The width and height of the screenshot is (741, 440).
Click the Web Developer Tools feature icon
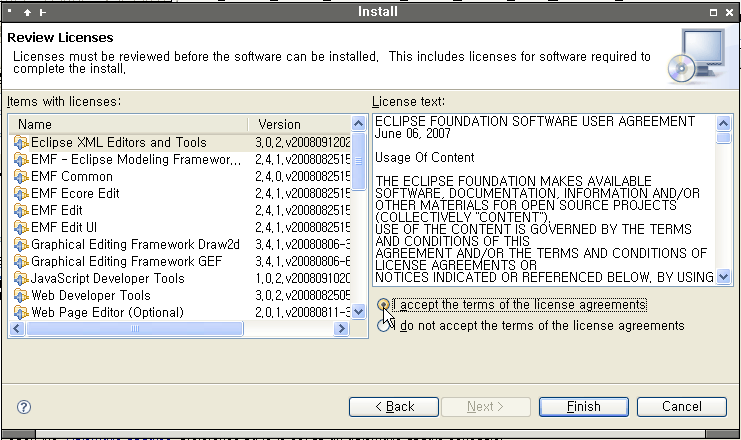[21, 295]
